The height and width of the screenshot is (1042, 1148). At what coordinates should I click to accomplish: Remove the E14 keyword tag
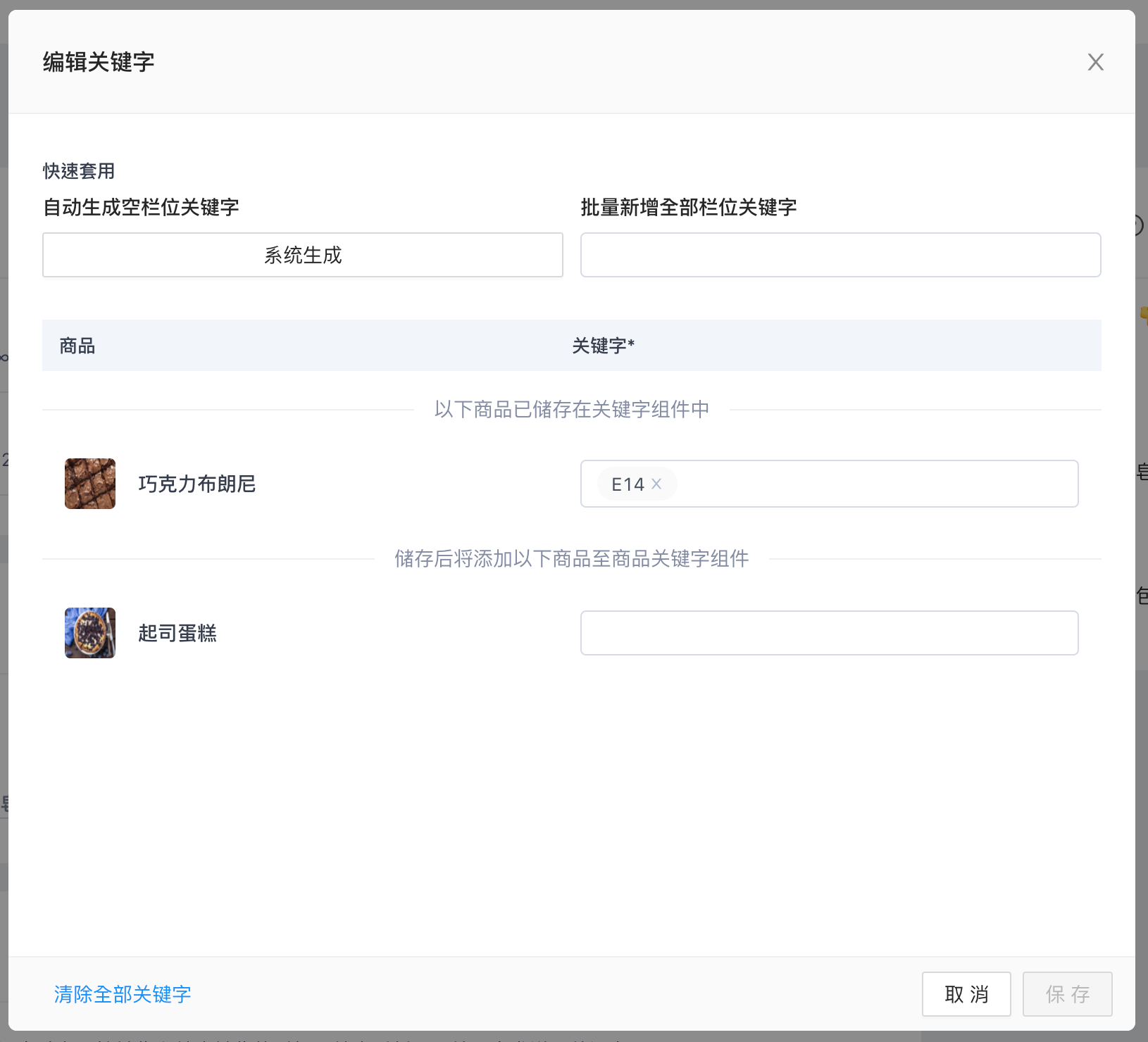tap(656, 484)
